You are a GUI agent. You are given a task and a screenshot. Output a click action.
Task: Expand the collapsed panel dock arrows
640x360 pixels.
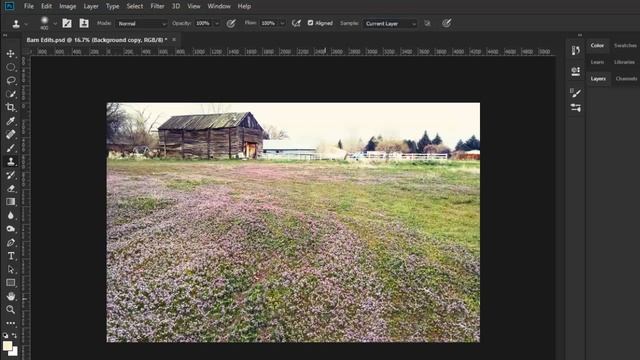pos(580,35)
